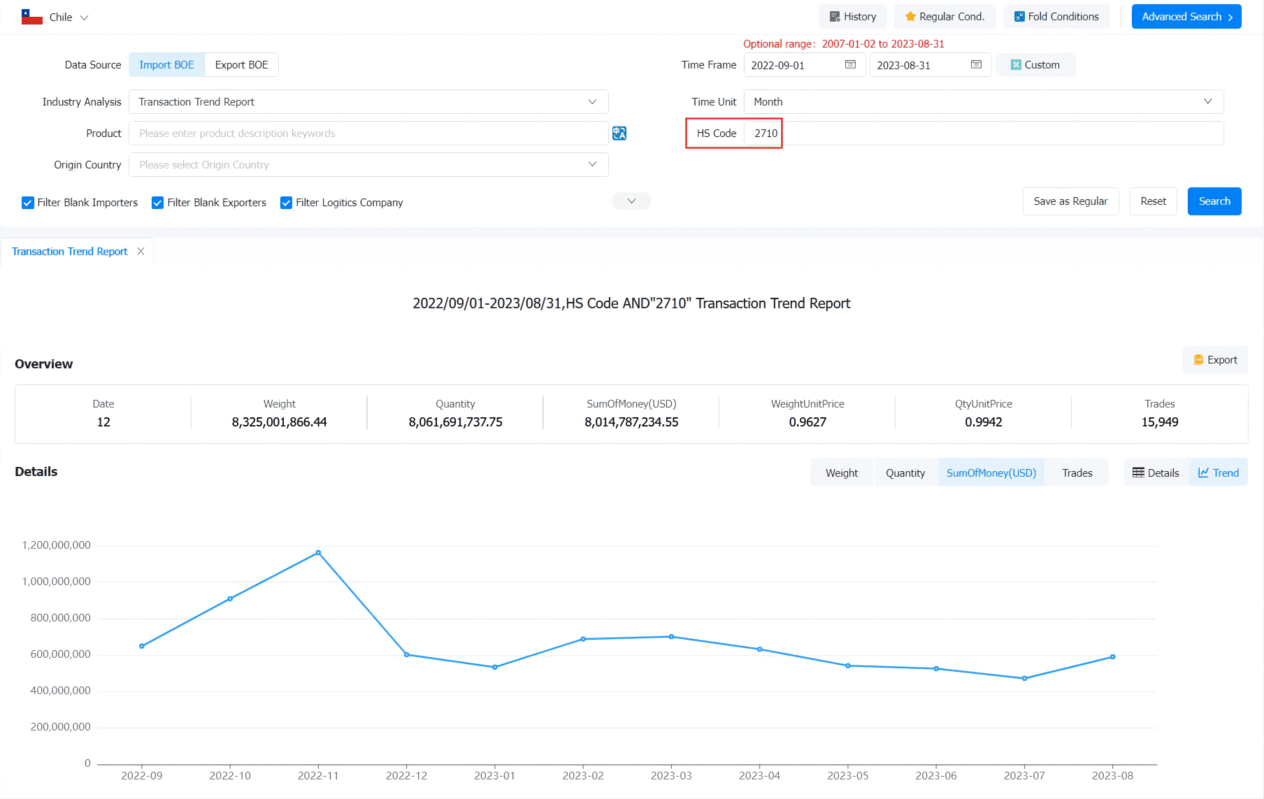
Task: Click the Reset button
Action: pyautogui.click(x=1153, y=201)
